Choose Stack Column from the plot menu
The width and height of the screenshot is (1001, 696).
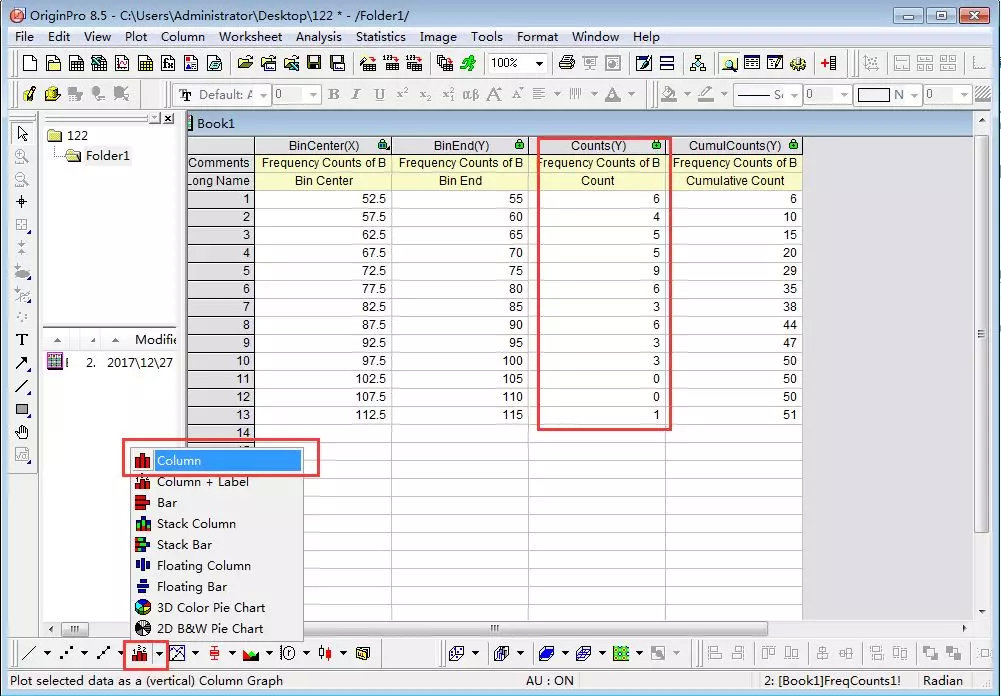click(x=196, y=524)
